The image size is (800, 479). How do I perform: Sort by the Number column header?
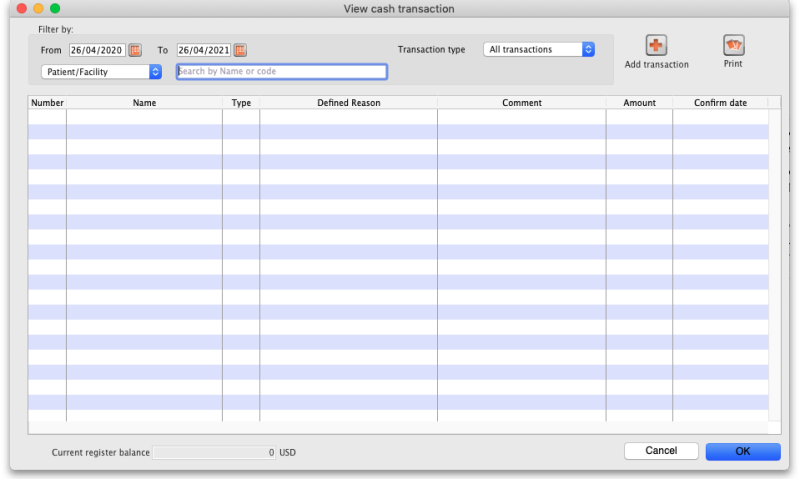click(x=47, y=103)
